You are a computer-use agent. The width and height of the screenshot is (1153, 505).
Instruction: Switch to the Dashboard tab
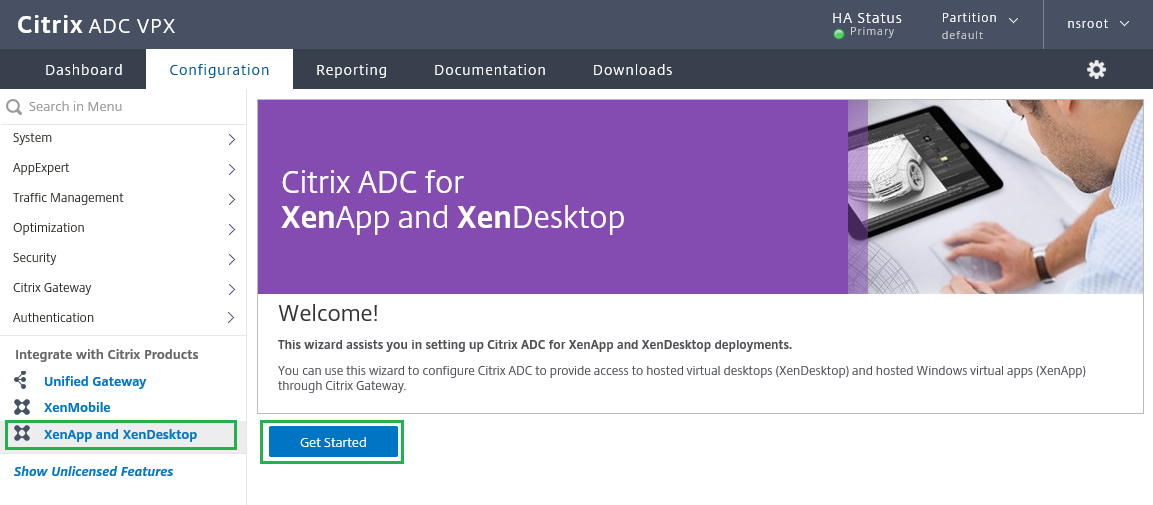[84, 70]
